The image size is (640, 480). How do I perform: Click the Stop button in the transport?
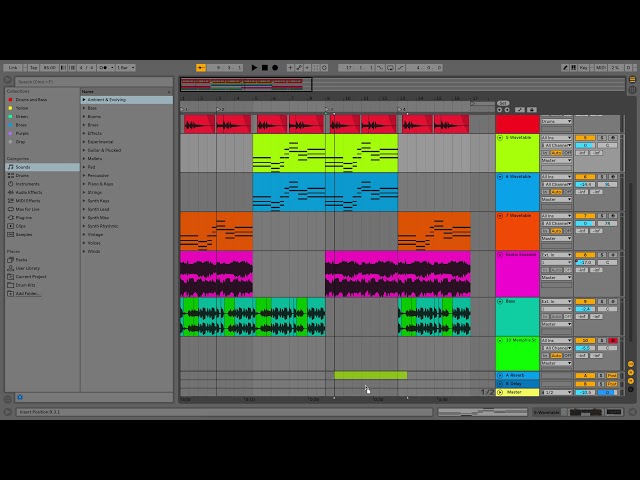(x=264, y=68)
